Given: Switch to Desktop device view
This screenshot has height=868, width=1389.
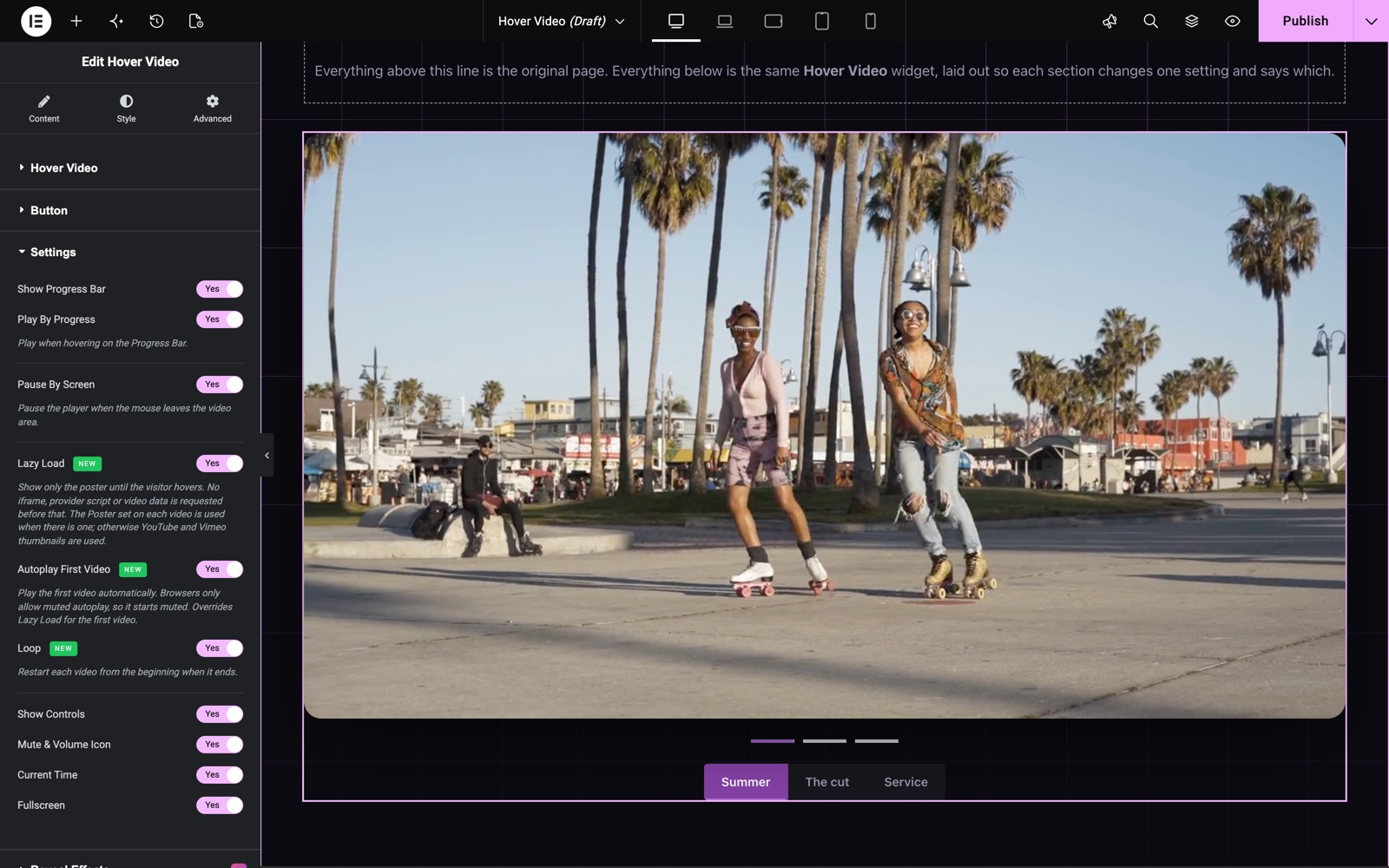Looking at the screenshot, I should 676,21.
